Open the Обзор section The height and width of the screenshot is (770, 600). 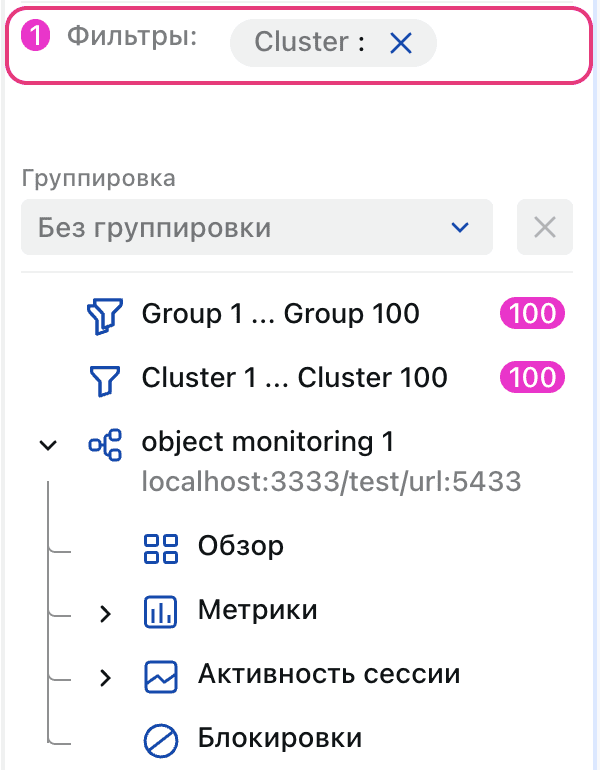coord(240,547)
